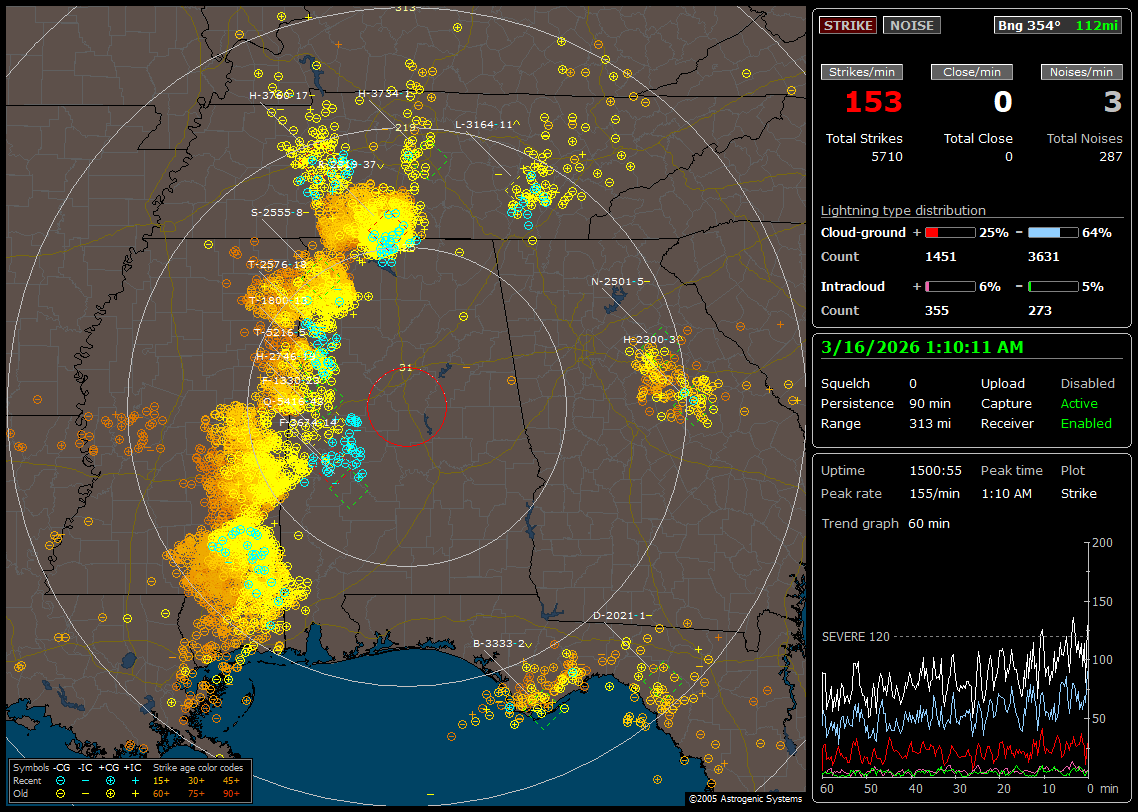1138x812 pixels.
Task: Click the old -IC dash symbol in legend
Action: (85, 793)
